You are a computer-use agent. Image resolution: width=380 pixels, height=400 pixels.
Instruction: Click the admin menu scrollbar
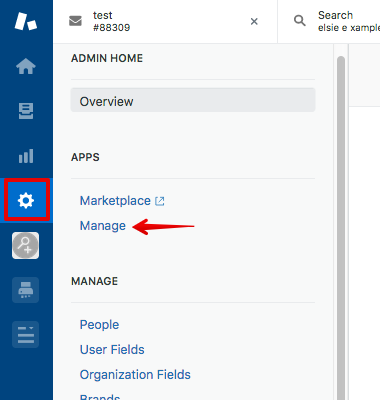pos(341,227)
